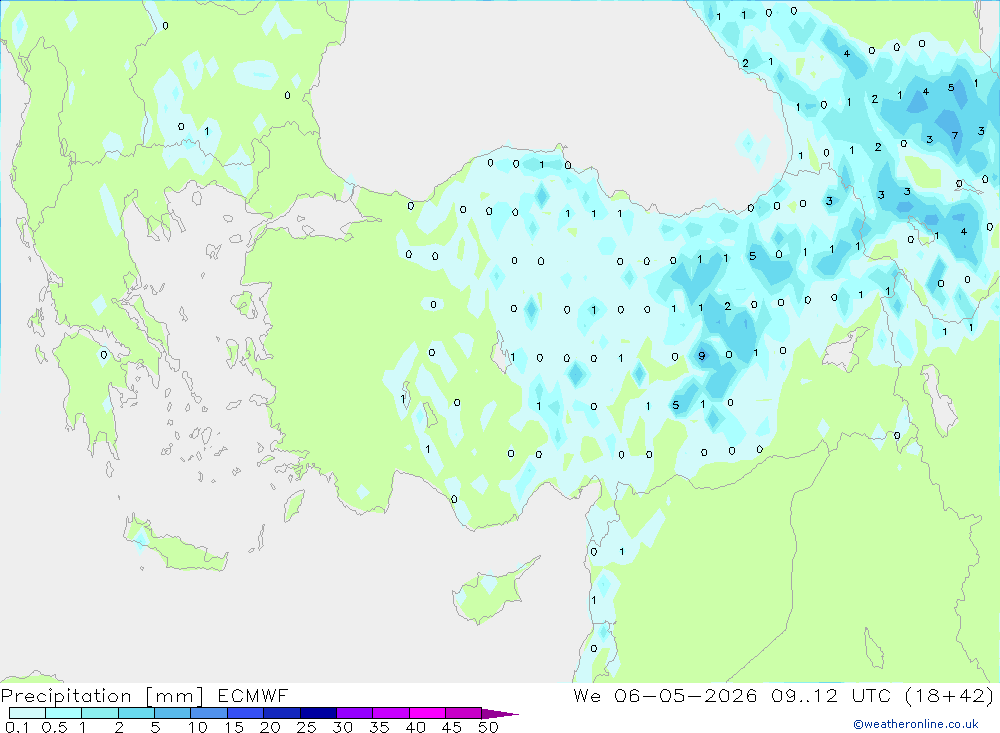Image resolution: width=1000 pixels, height=733 pixels.
Task: Click the 35–40 mm purple legend swatch
Action: [x=391, y=713]
